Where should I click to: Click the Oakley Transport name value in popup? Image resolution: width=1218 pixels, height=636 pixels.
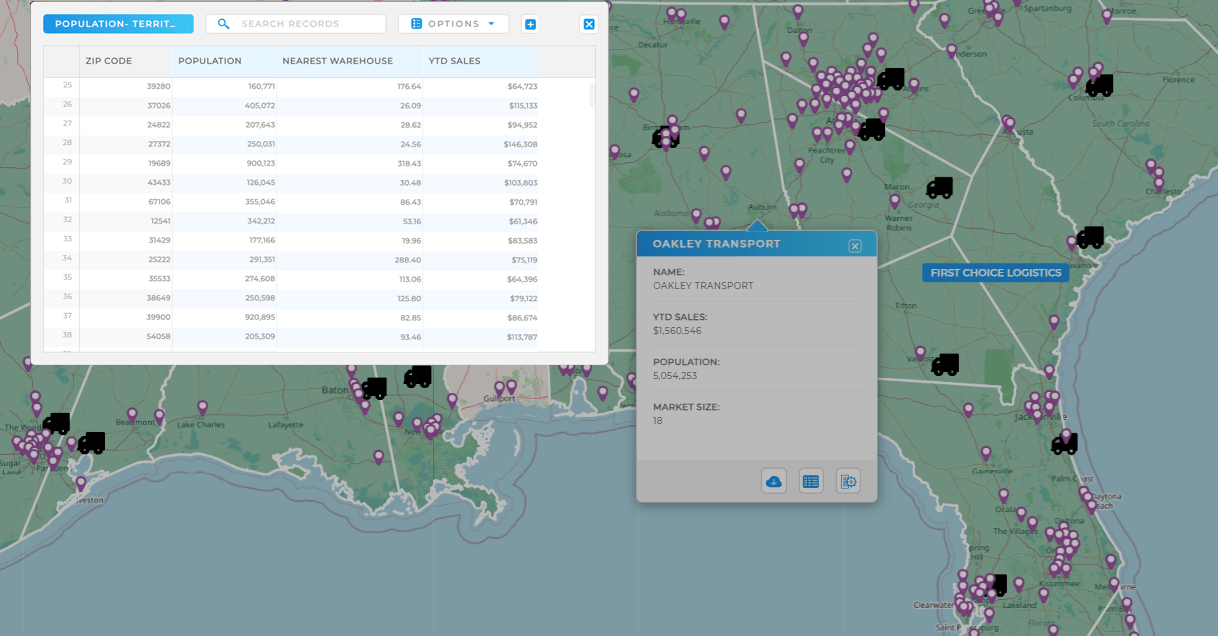point(703,285)
